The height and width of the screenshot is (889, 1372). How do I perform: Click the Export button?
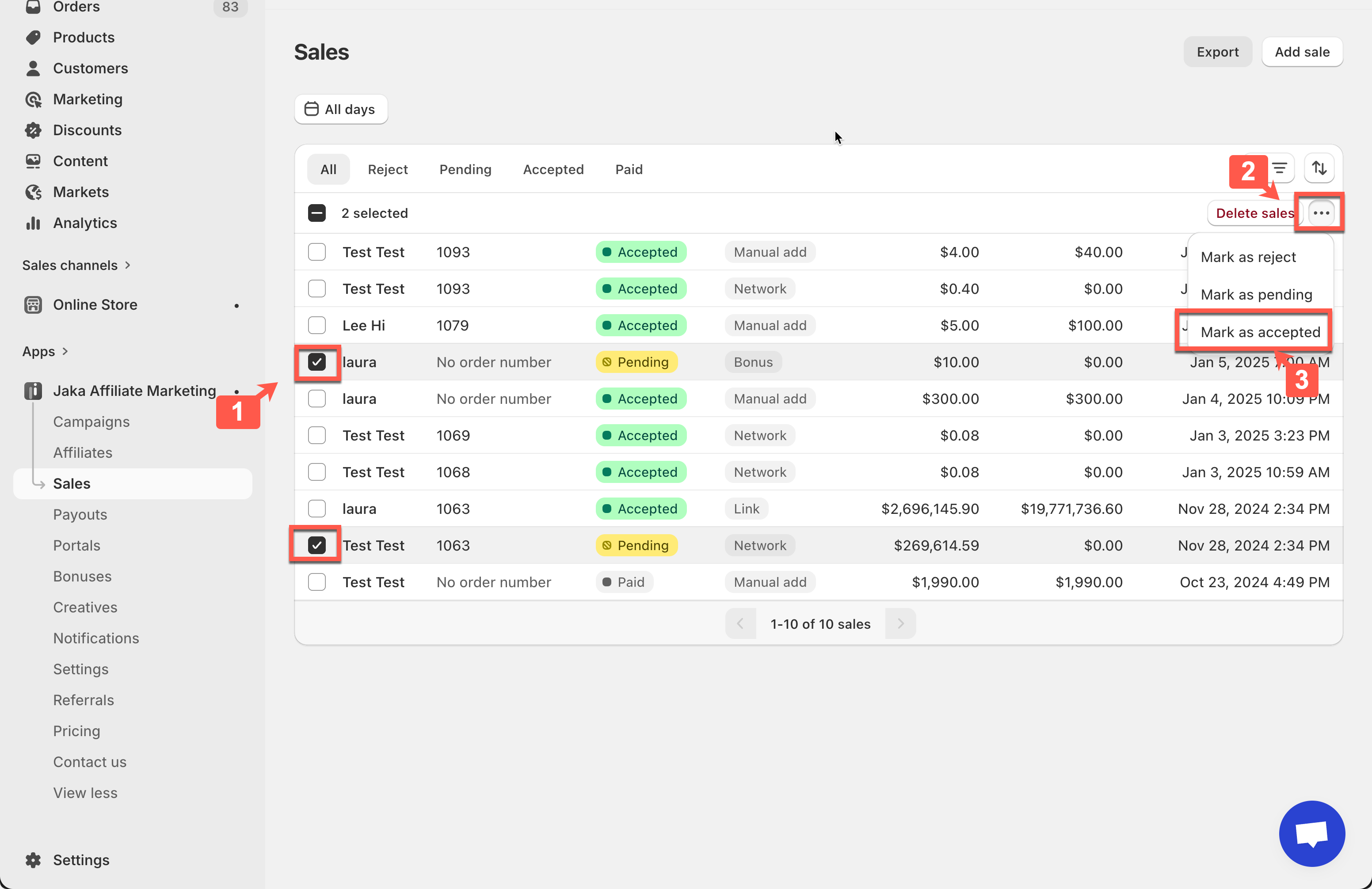pos(1217,52)
